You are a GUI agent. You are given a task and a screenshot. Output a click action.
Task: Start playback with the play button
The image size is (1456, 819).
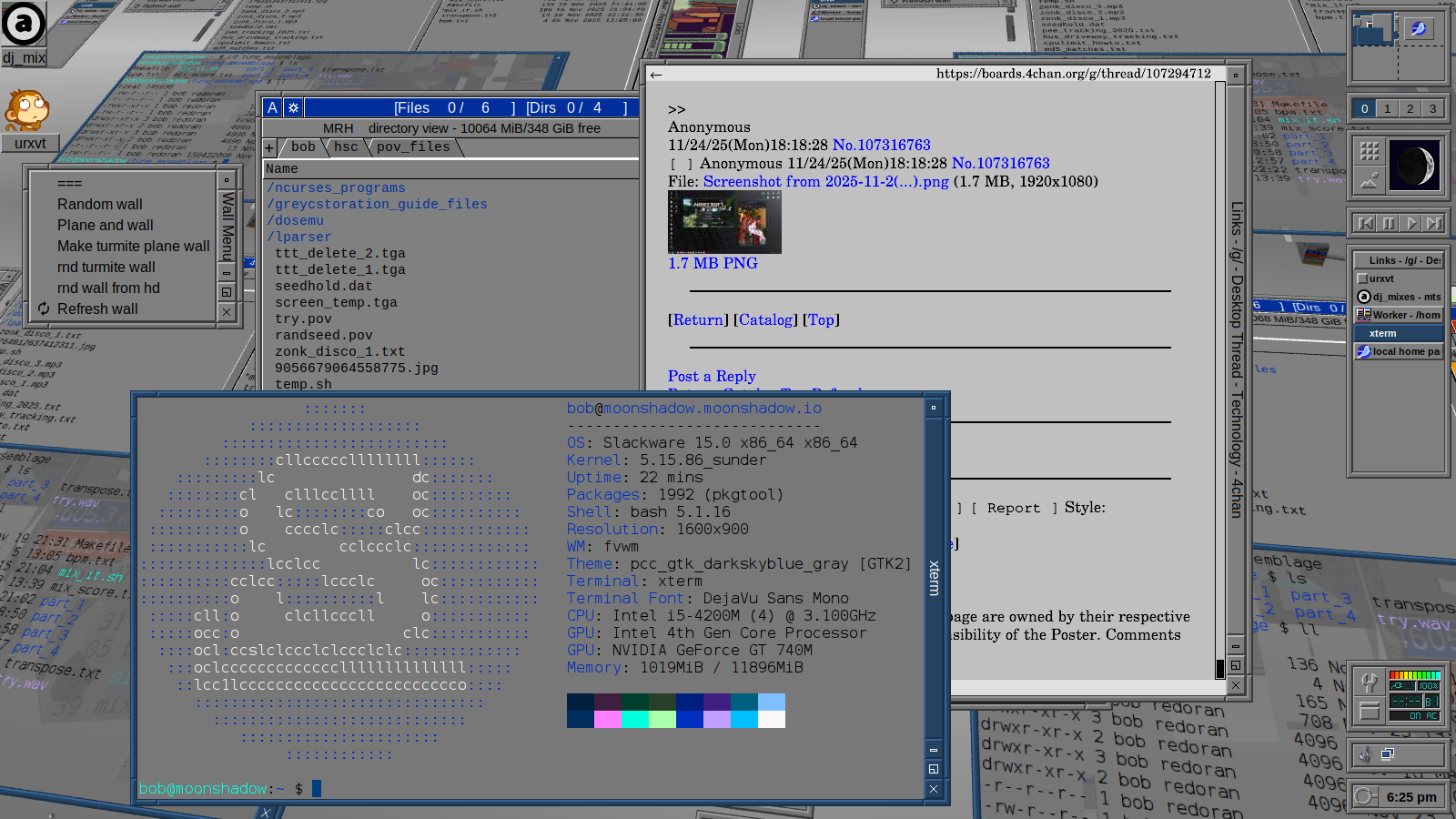(1411, 223)
